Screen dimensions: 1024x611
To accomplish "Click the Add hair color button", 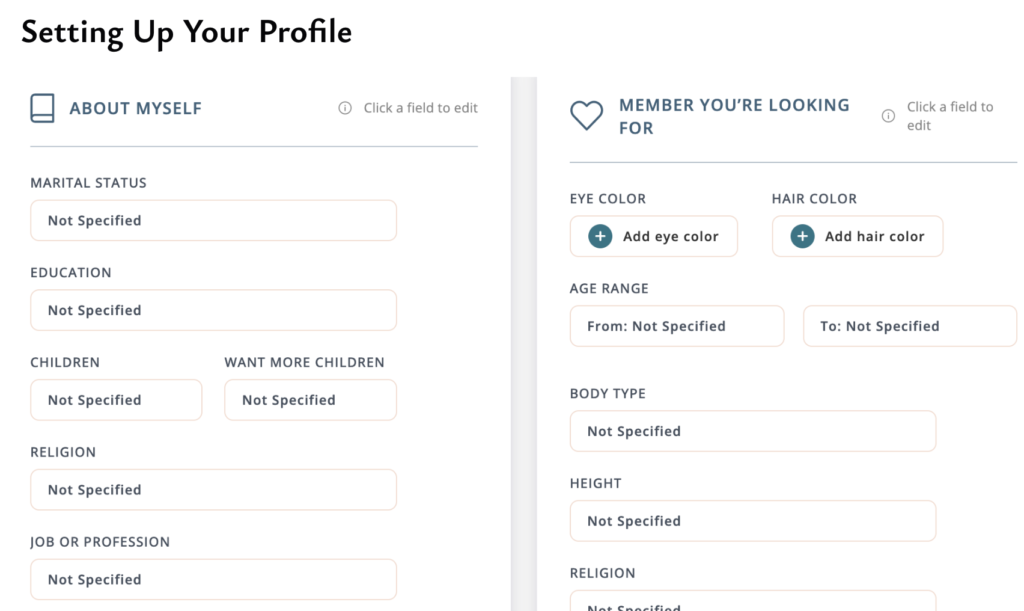I will coord(857,236).
